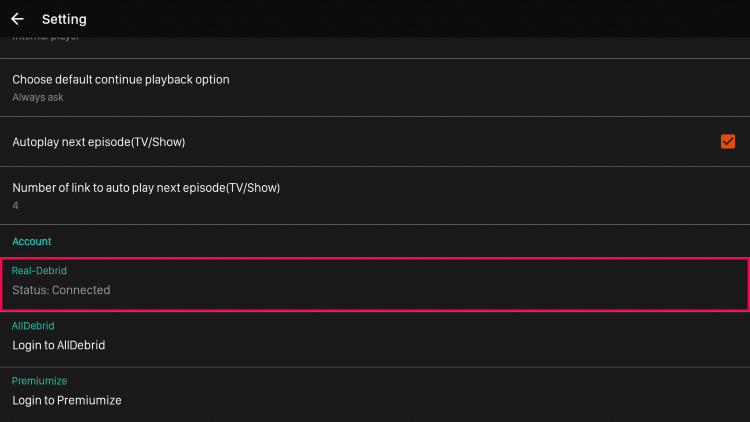Click empty space in the Real-Debrid row

(x=450, y=283)
